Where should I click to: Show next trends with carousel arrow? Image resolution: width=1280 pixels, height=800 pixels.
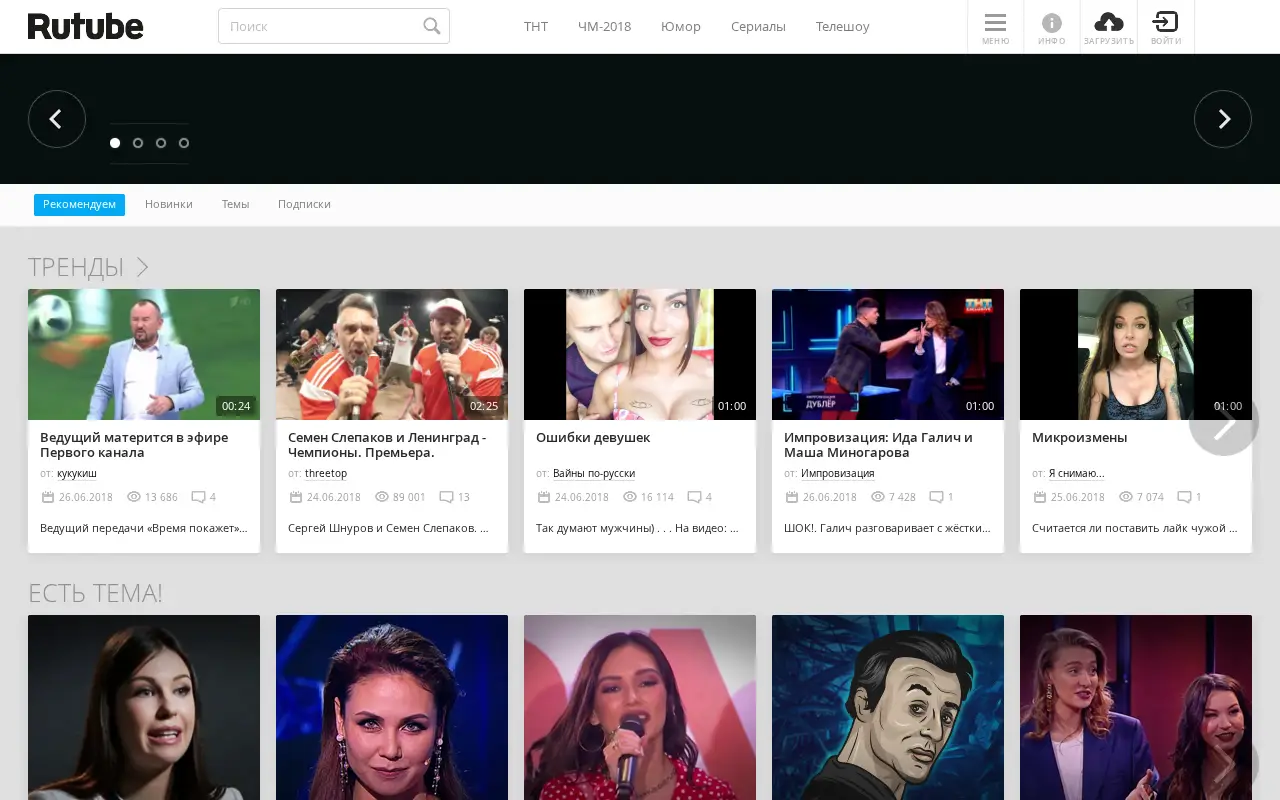[1223, 421]
